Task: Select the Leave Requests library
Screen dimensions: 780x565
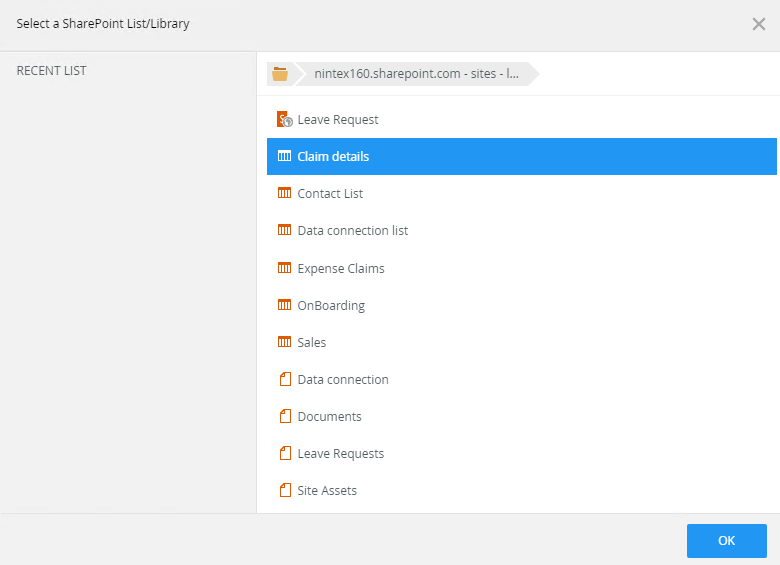Action: (x=340, y=454)
